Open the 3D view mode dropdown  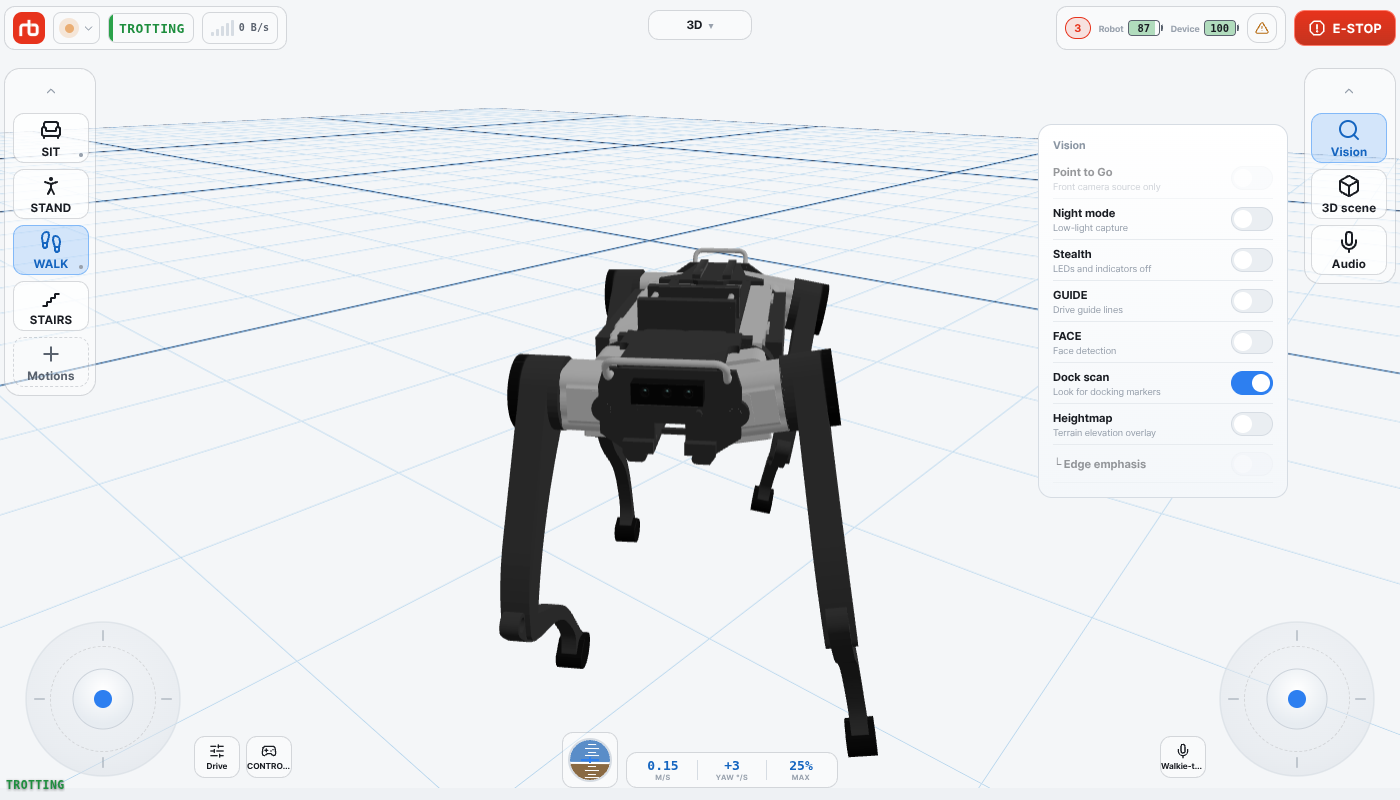click(700, 25)
